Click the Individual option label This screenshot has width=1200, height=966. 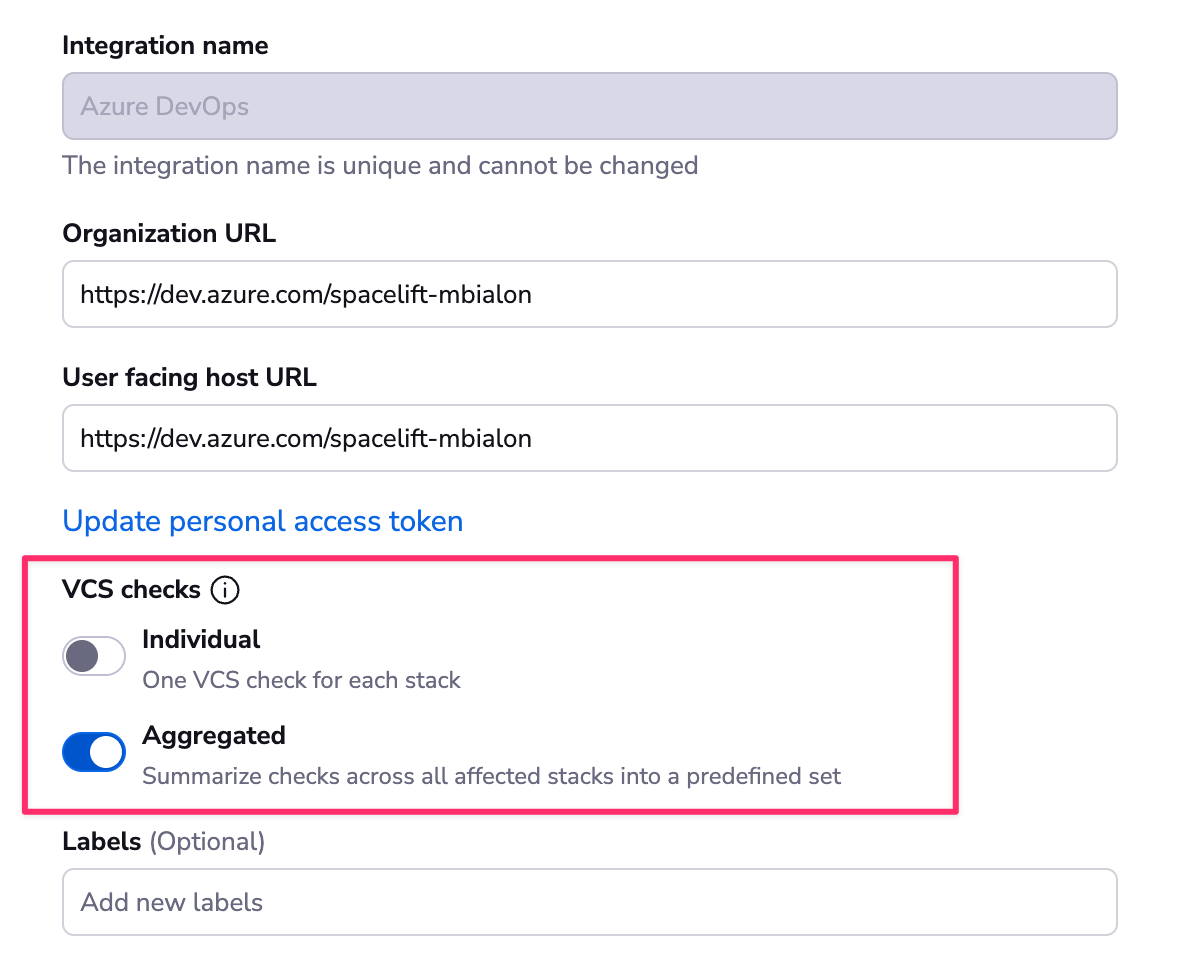pos(201,639)
